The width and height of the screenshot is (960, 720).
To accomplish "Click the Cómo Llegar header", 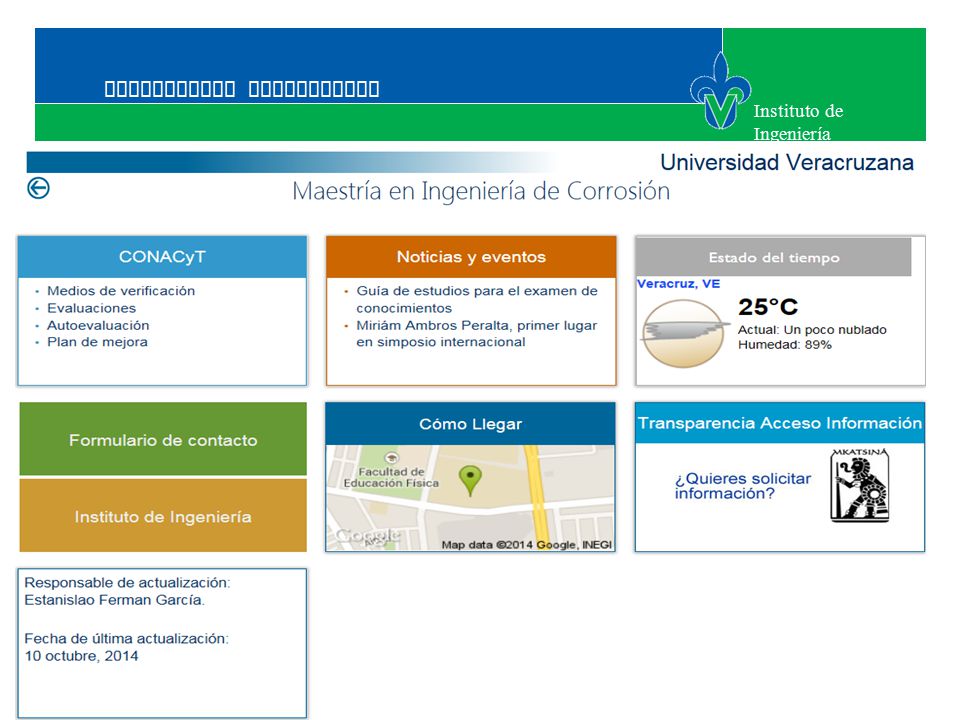I will click(x=470, y=424).
